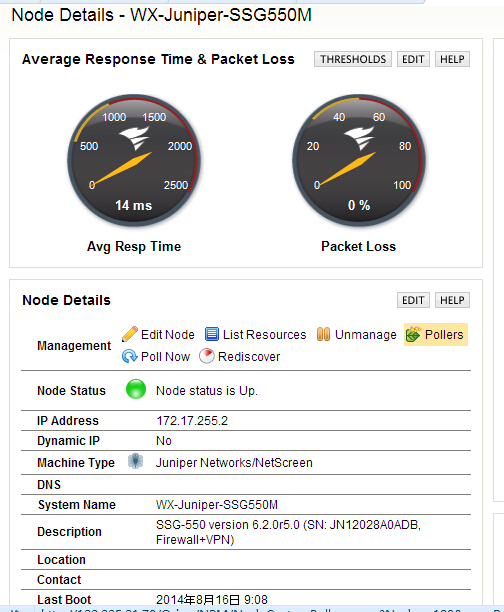The height and width of the screenshot is (612, 504).
Task: Click the Edit Node pencil icon
Action: coord(130,334)
